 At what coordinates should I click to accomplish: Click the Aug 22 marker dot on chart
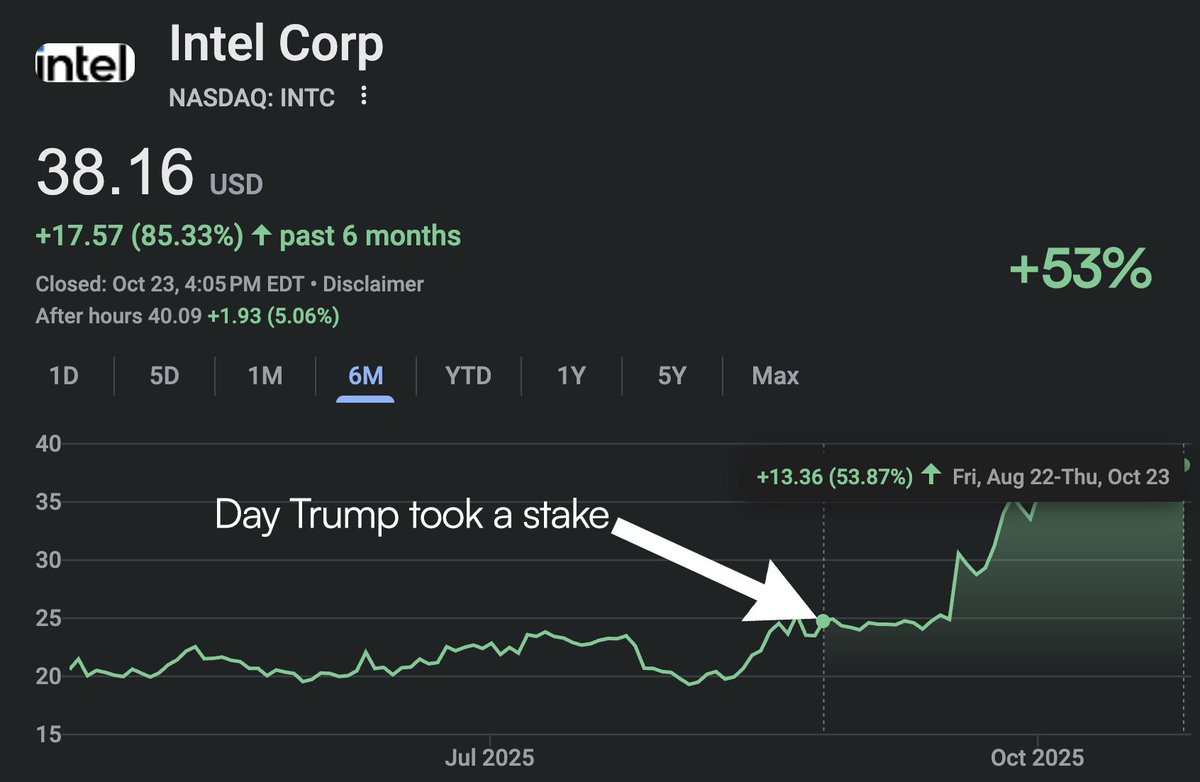(x=823, y=621)
